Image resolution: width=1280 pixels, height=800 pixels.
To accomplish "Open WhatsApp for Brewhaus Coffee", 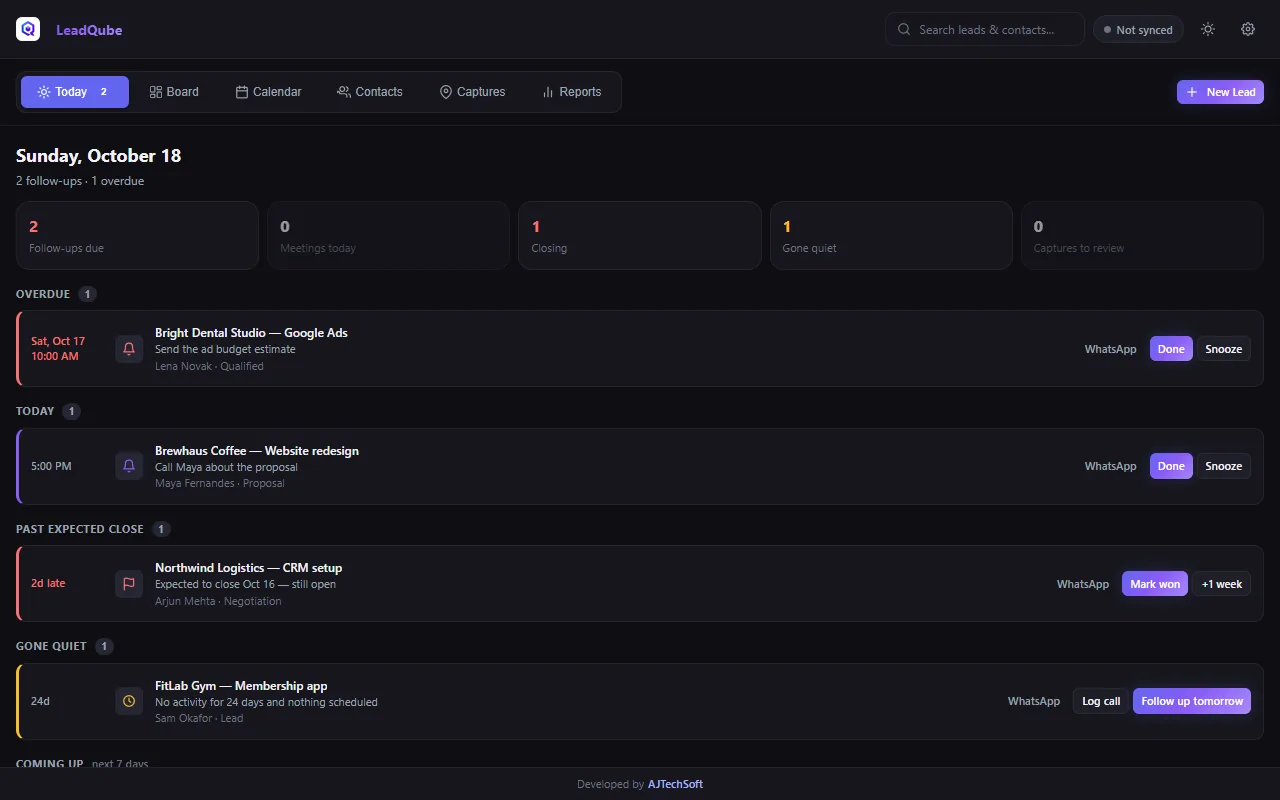I will tap(1111, 466).
